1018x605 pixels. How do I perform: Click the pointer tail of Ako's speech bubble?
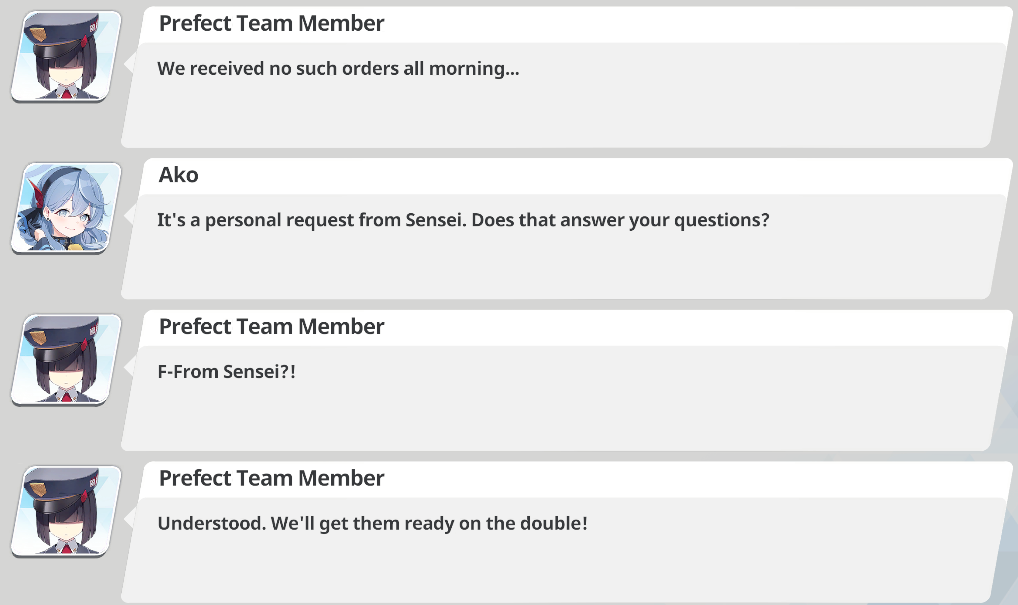point(129,215)
